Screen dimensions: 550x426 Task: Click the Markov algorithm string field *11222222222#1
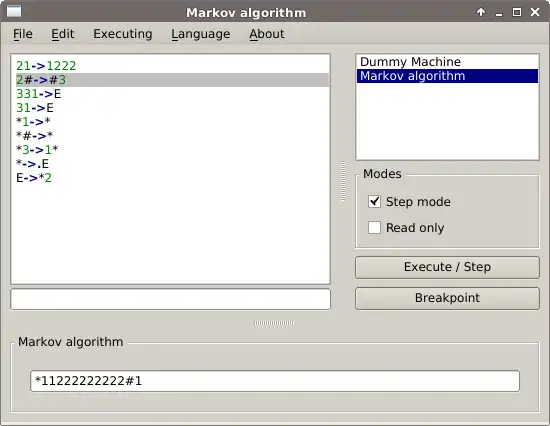pyautogui.click(x=275, y=381)
